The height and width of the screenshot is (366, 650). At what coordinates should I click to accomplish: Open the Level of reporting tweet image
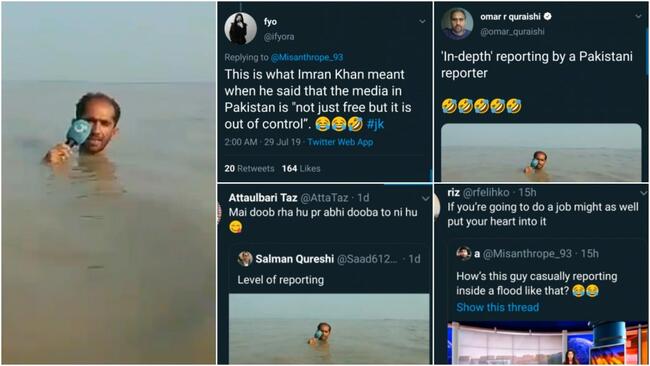pyautogui.click(x=329, y=329)
